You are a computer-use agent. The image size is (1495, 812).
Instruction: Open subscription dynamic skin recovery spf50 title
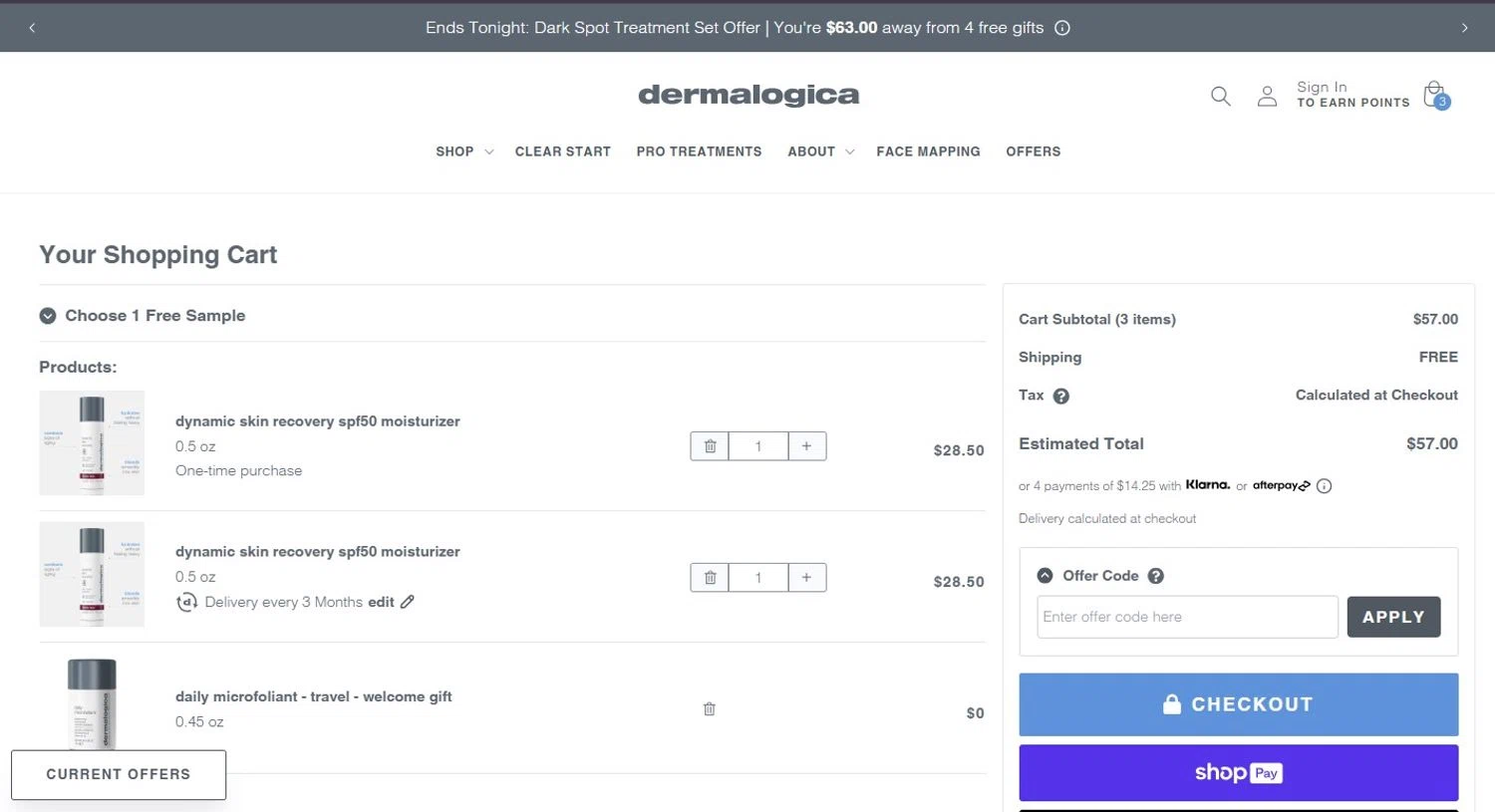point(318,552)
